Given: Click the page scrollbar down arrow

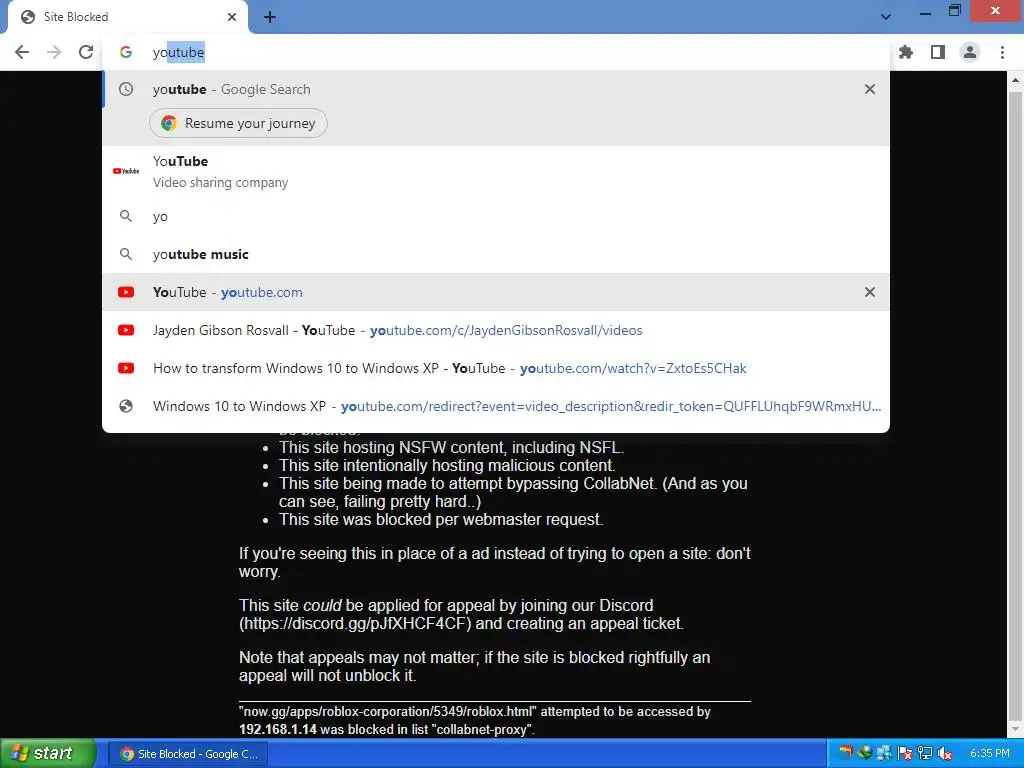Looking at the screenshot, I should click(1015, 729).
